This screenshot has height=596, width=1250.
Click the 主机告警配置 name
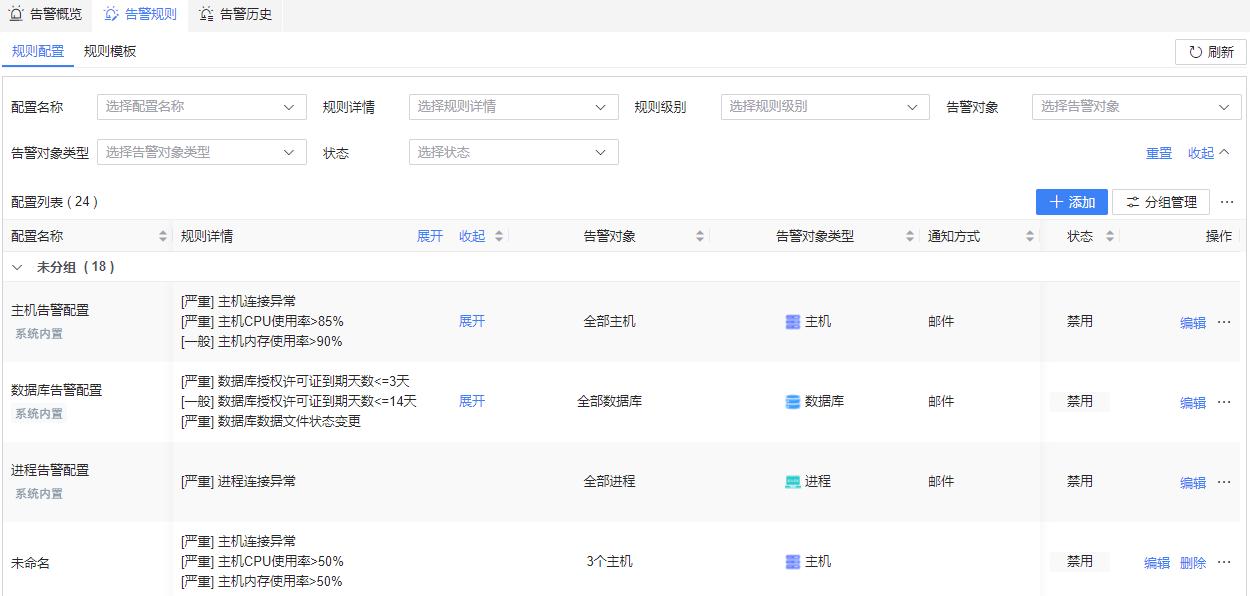point(50,311)
